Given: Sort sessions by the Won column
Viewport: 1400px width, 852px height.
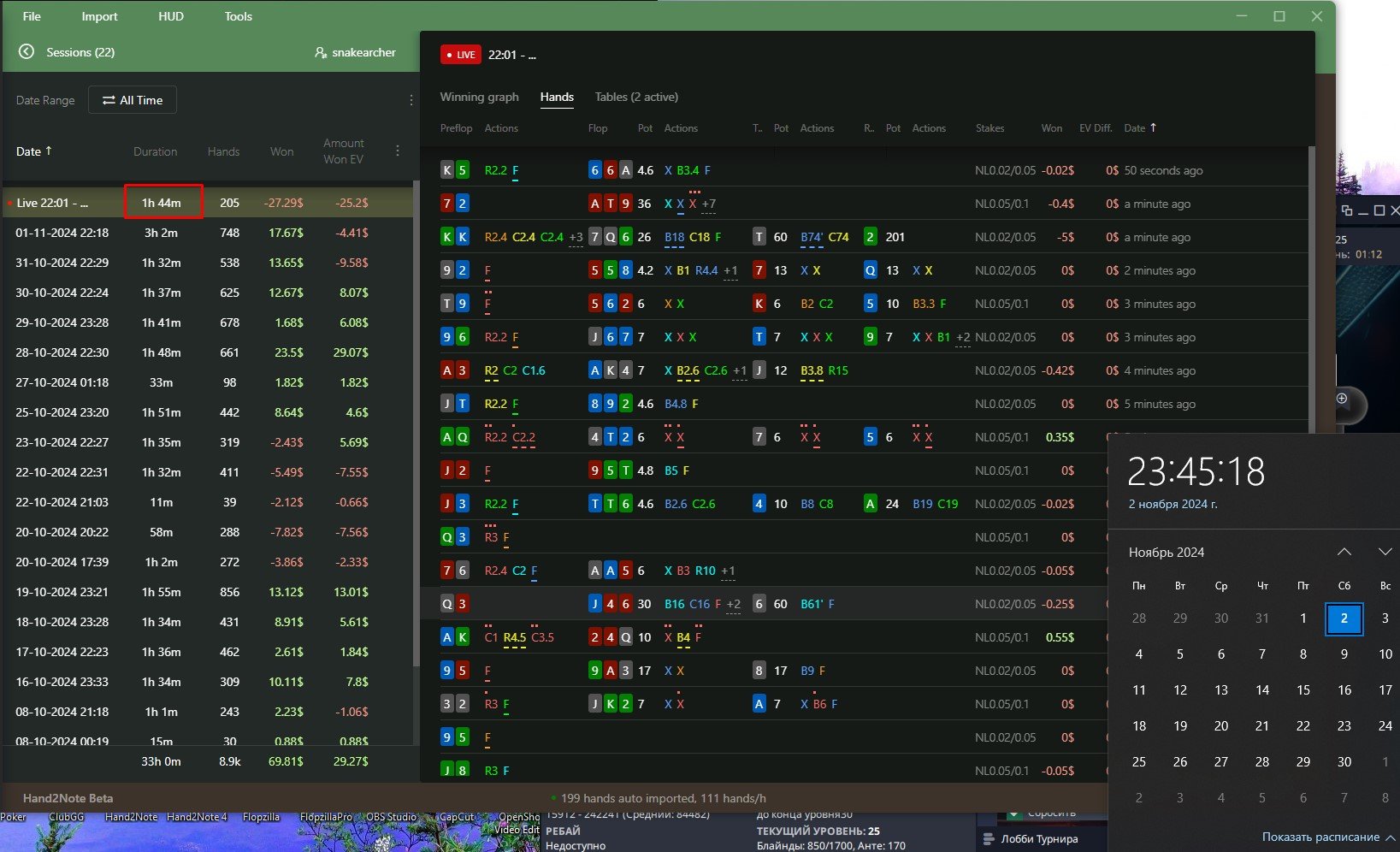Looking at the screenshot, I should [x=282, y=151].
